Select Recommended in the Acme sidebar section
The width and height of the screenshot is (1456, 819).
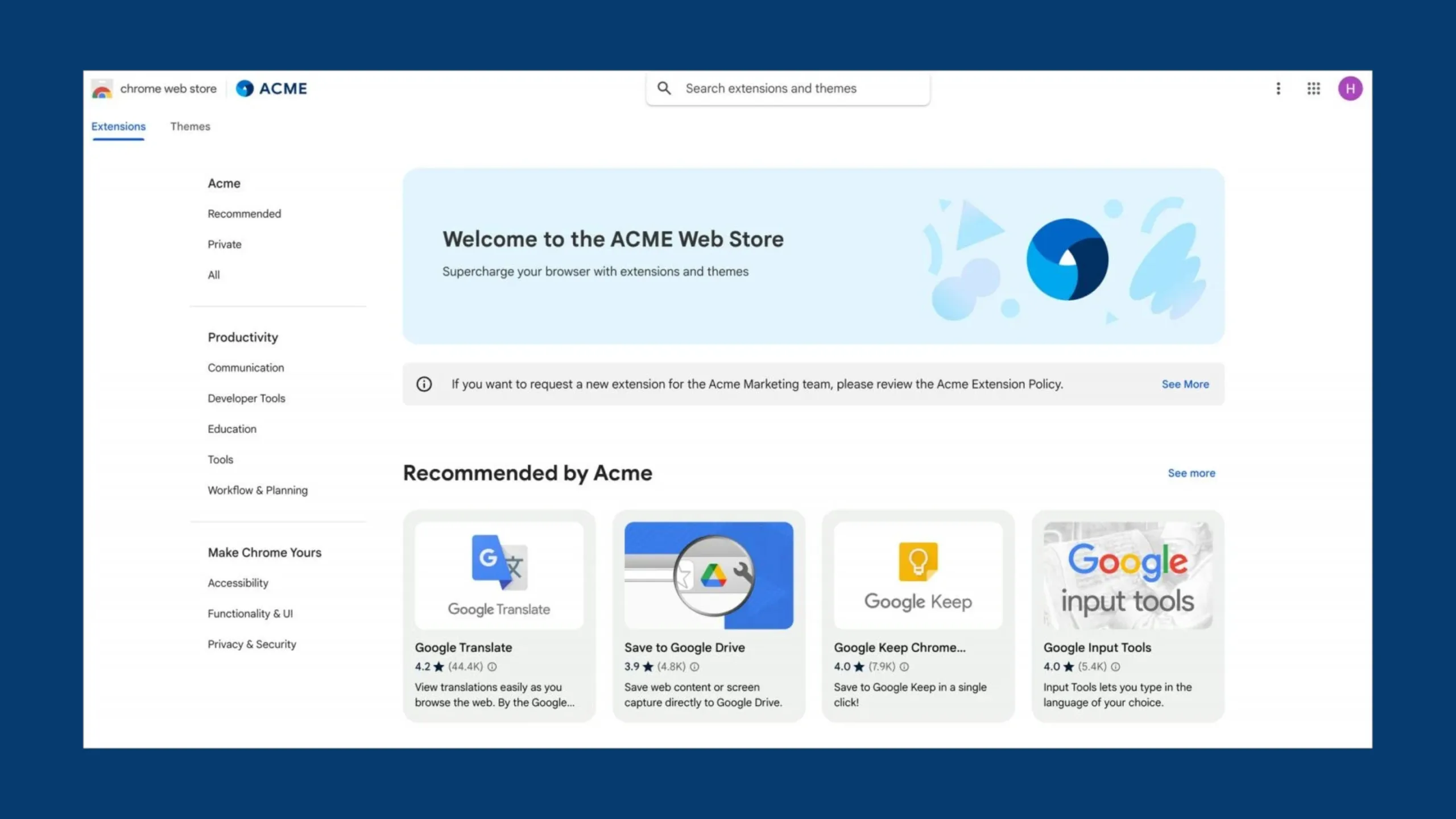tap(244, 214)
